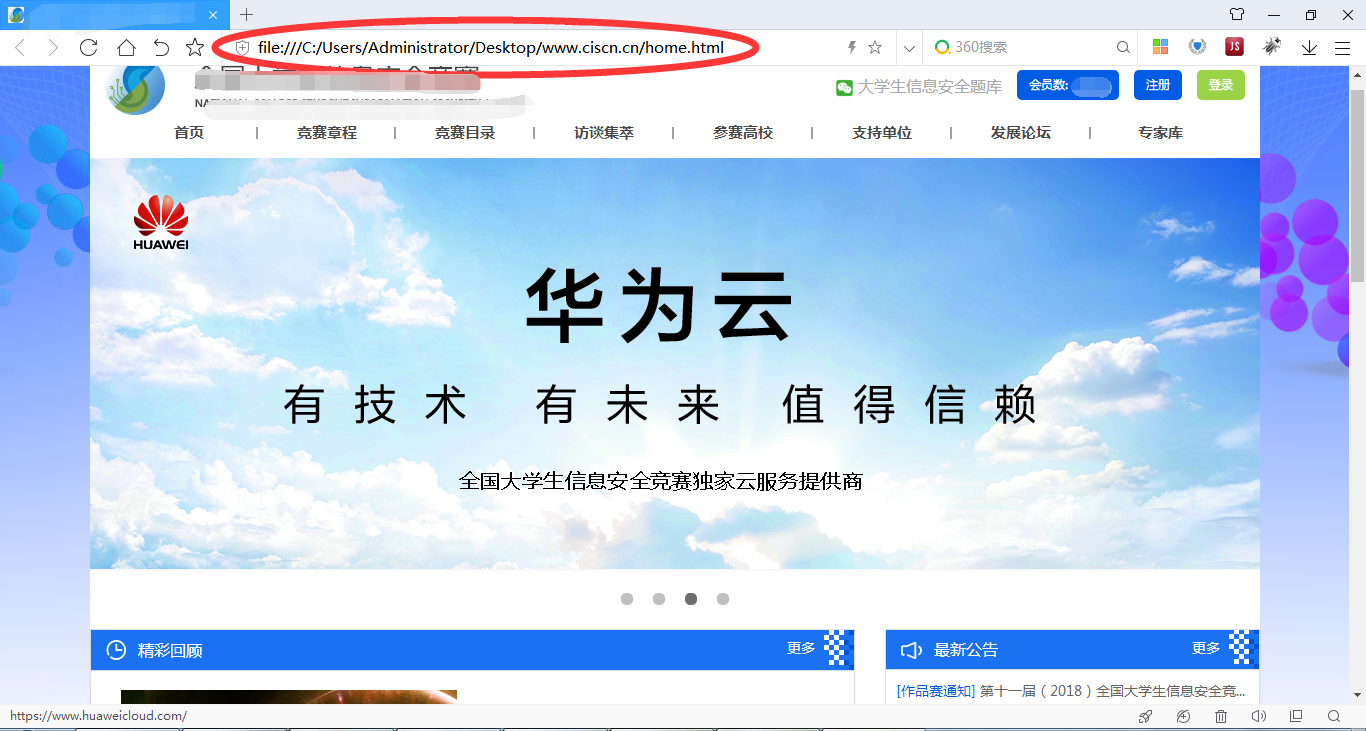The image size is (1366, 731).
Task: Reload the page with the refresh icon
Action: coord(88,47)
